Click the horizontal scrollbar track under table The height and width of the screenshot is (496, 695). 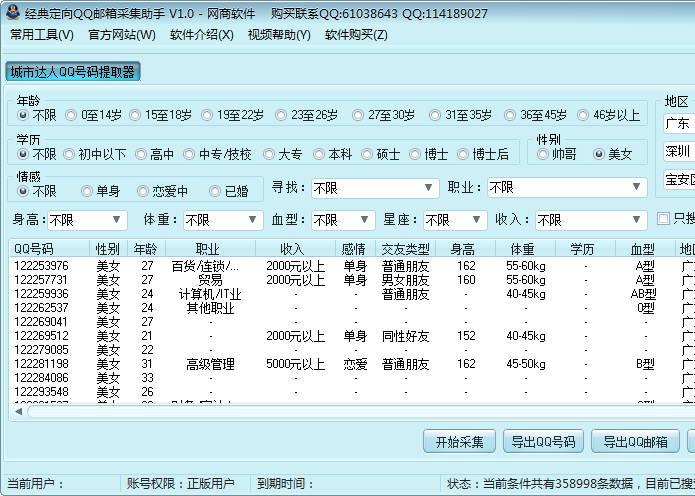(361, 412)
